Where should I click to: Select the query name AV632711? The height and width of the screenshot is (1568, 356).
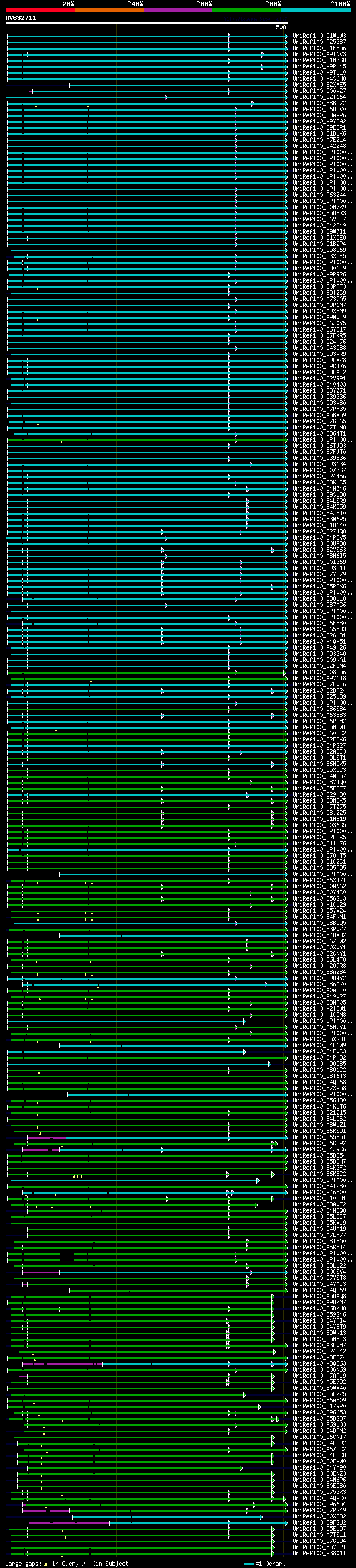point(21,18)
